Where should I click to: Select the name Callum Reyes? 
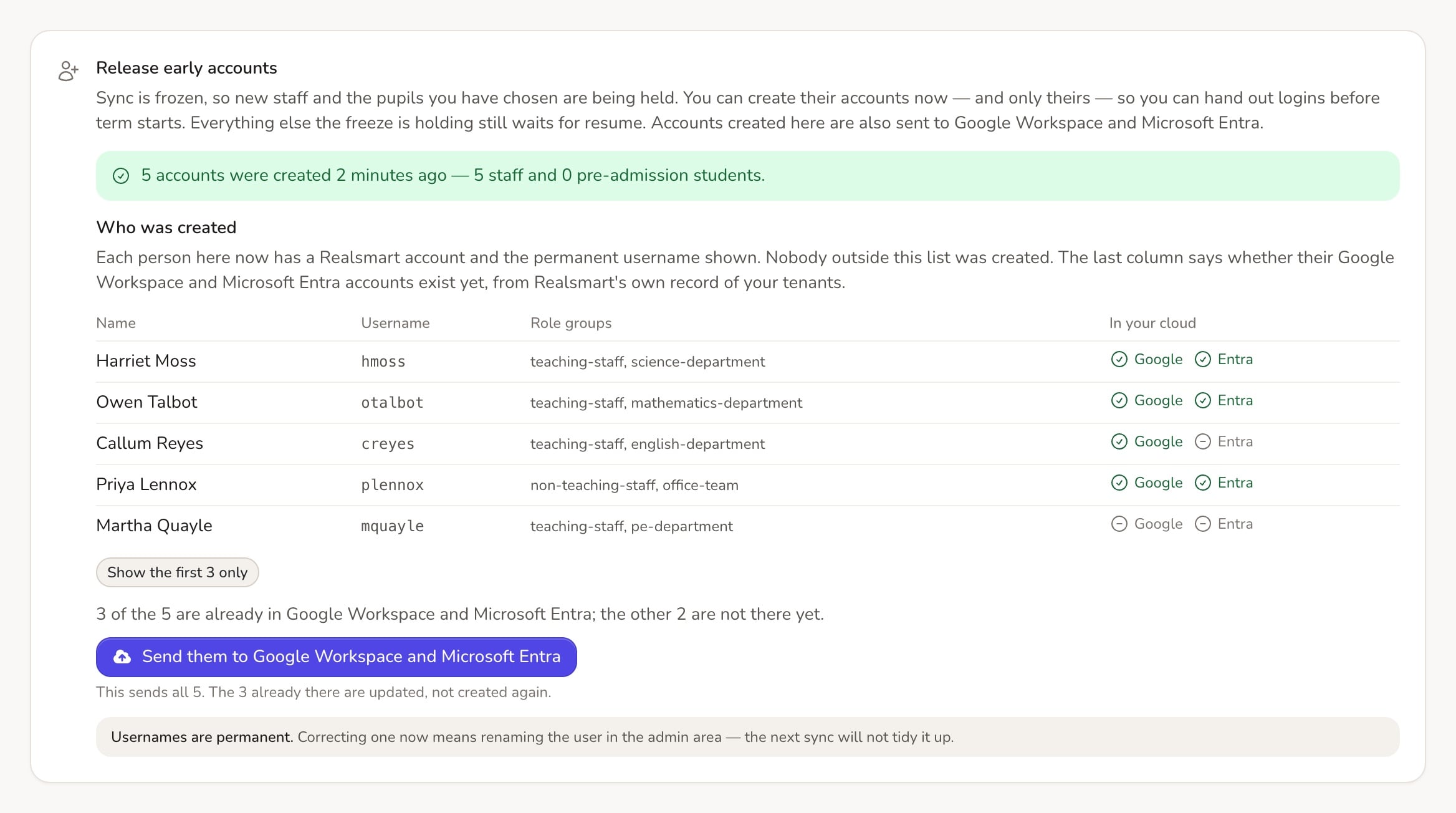(x=150, y=443)
